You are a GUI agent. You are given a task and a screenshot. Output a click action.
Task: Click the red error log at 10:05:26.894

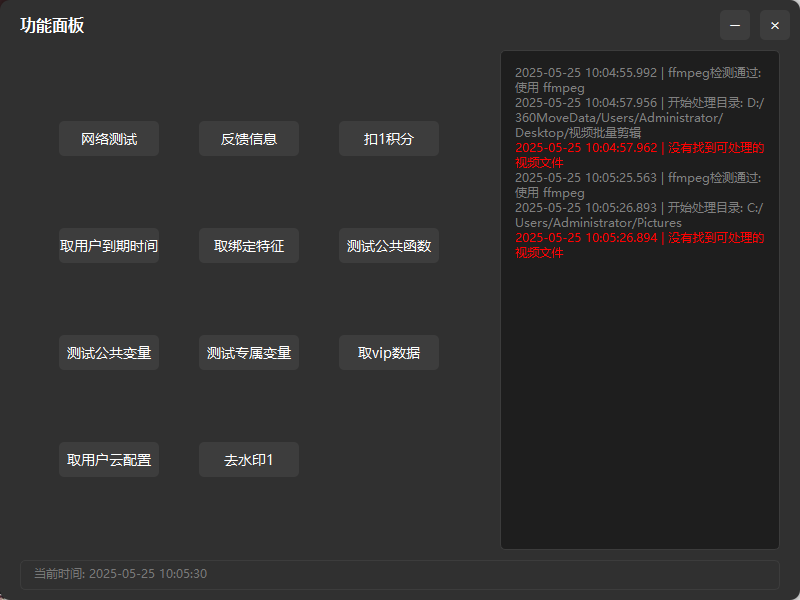(637, 245)
